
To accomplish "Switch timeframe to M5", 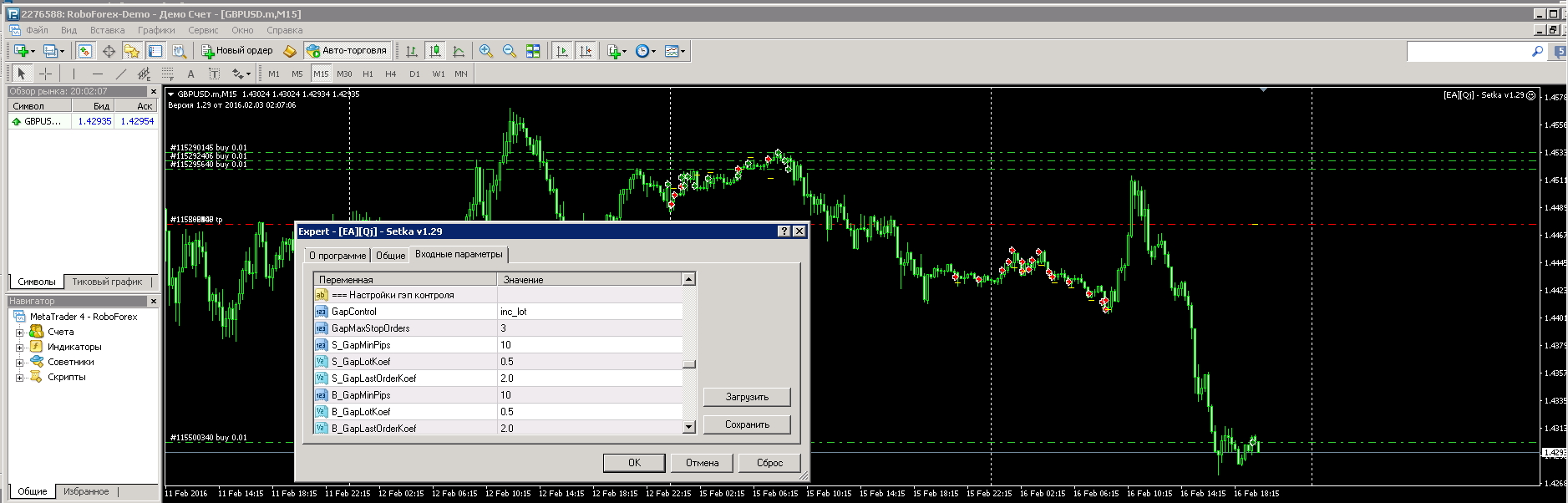I will click(297, 74).
